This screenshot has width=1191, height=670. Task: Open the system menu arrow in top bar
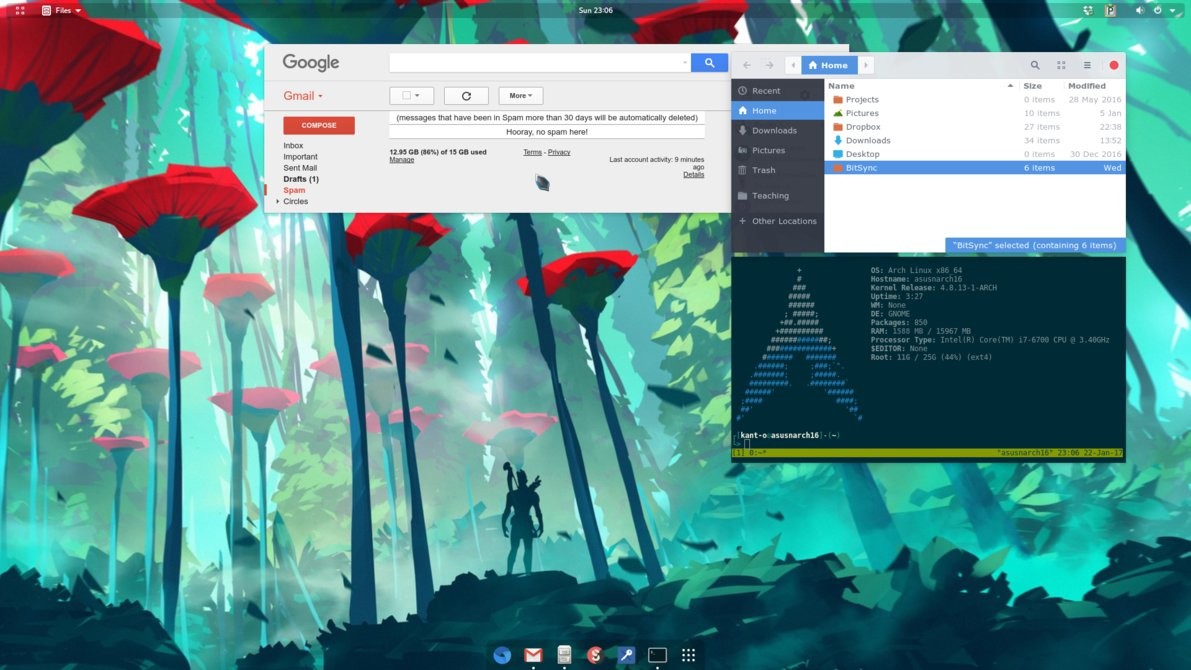point(1173,11)
